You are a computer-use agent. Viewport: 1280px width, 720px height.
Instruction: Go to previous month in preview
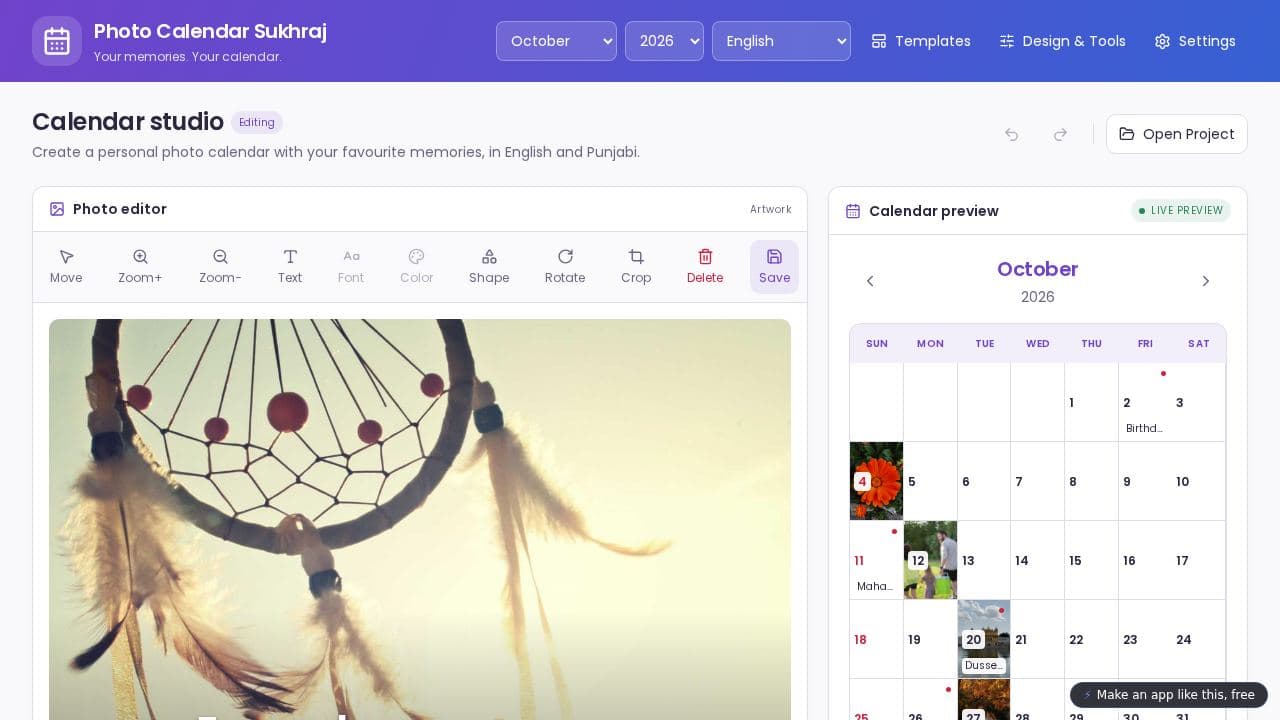(x=870, y=281)
